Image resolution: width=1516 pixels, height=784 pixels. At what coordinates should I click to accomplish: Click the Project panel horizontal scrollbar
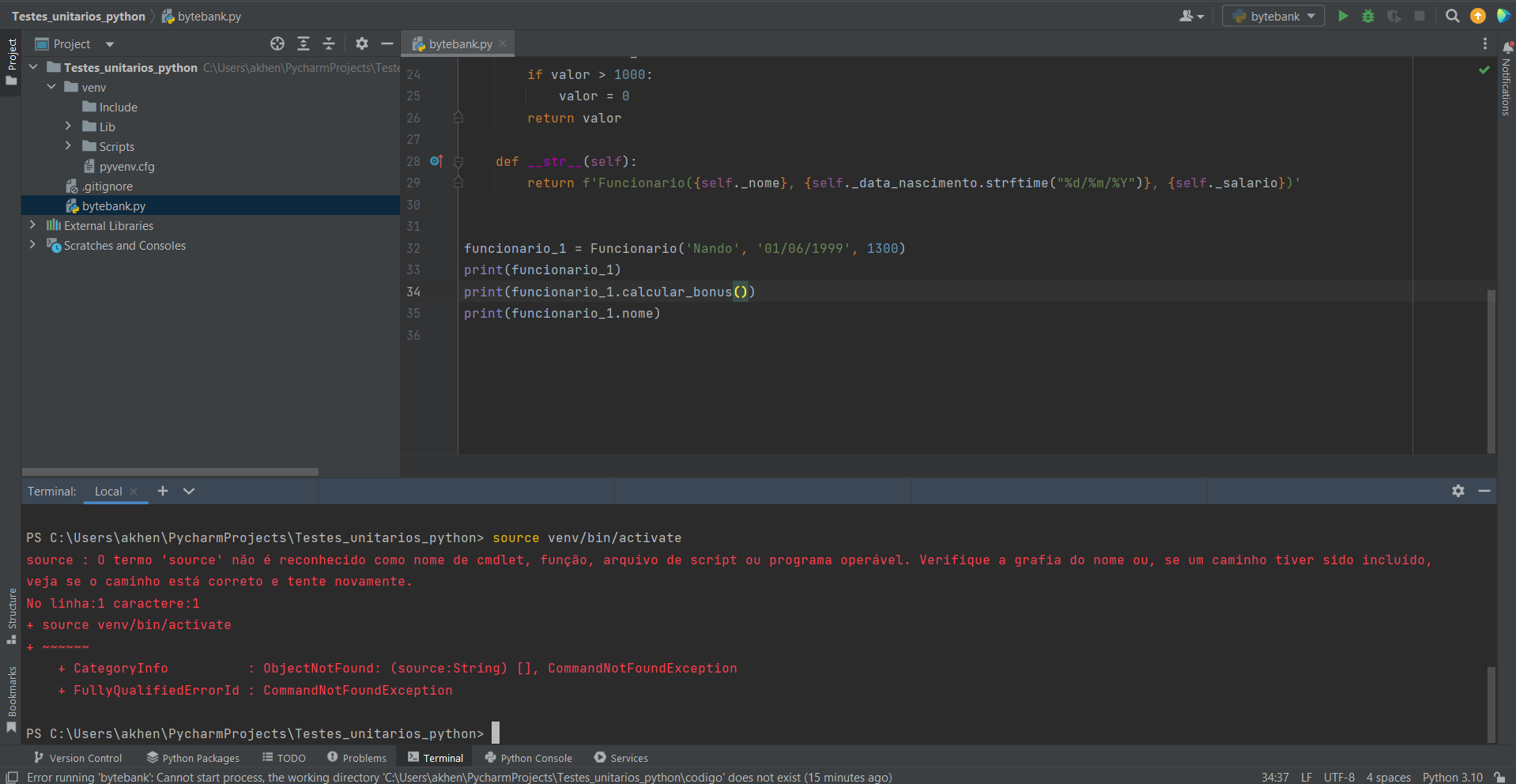170,472
